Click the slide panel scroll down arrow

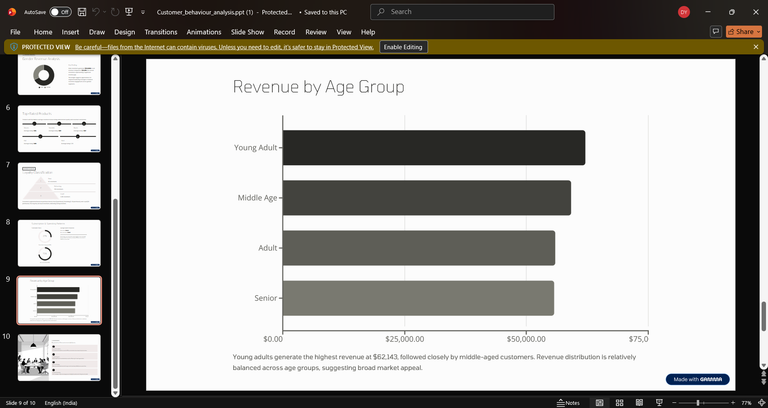(x=116, y=392)
